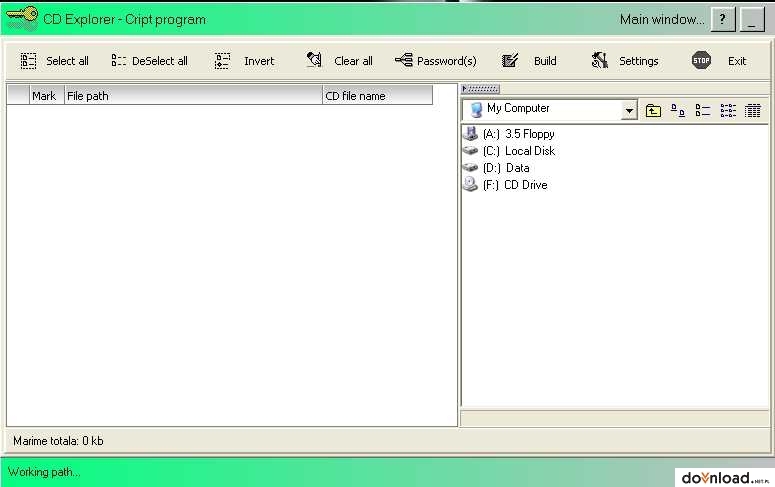Viewport: 775px width, 487px height.
Task: Click the Settings label
Action: [639, 61]
